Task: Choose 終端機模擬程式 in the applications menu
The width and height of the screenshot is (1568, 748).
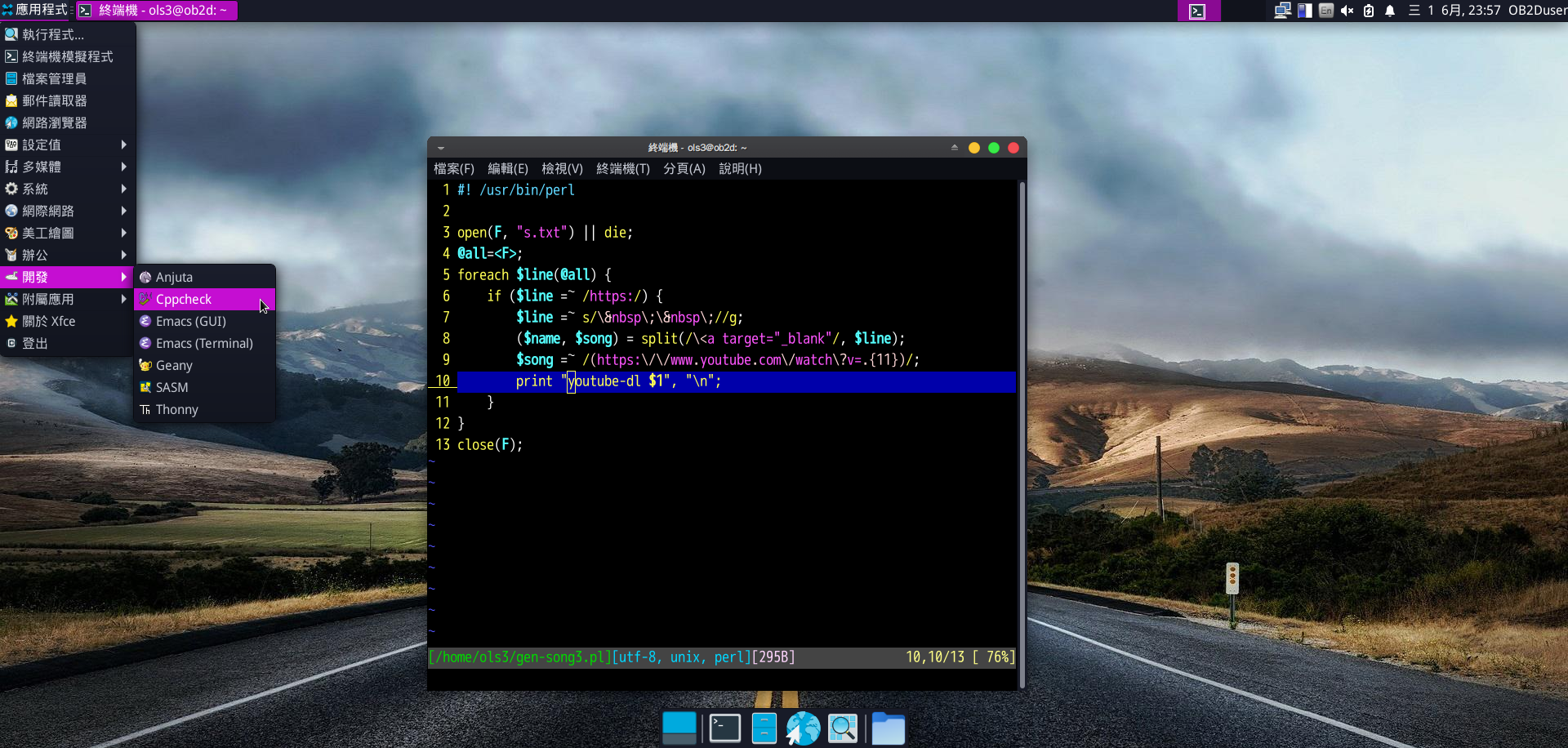Action: 67,56
